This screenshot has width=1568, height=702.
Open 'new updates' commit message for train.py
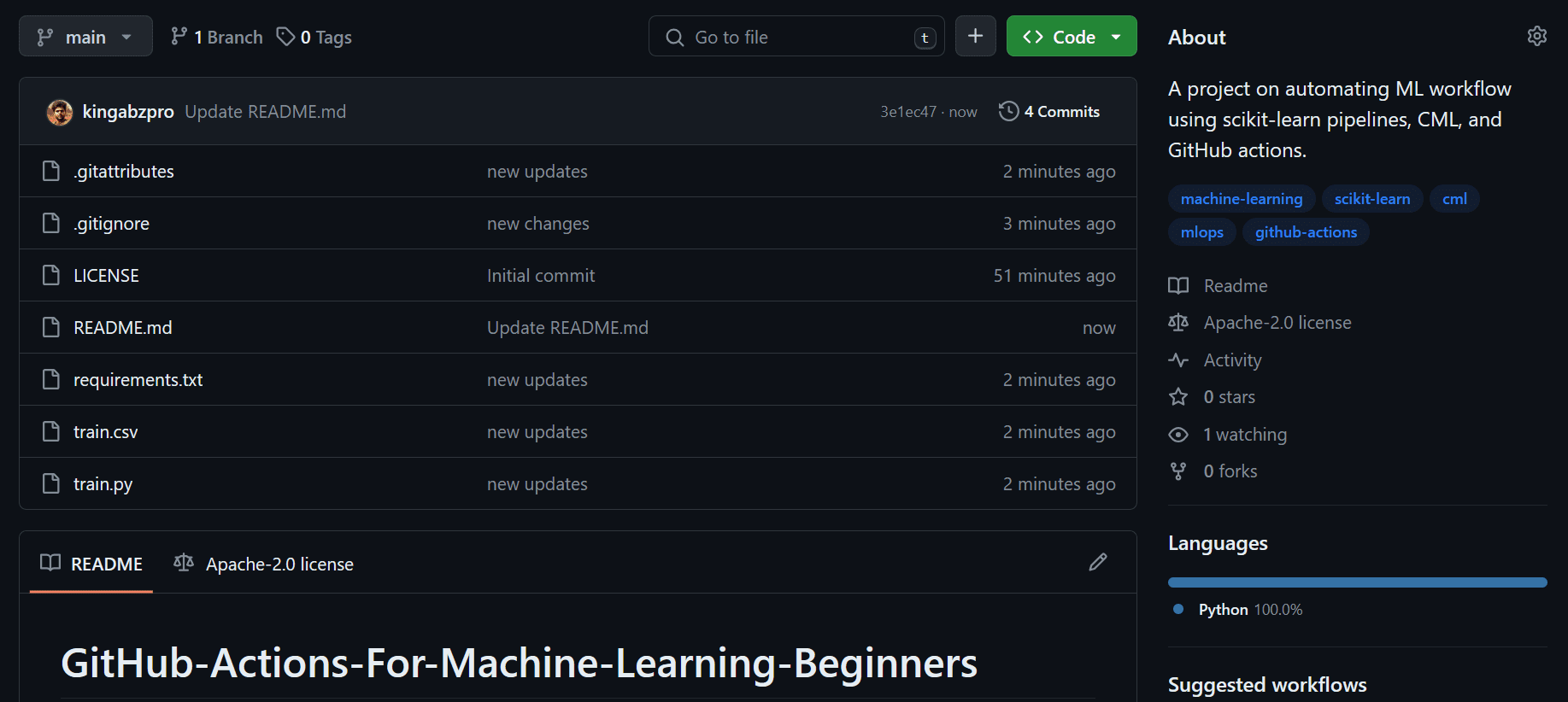537,484
